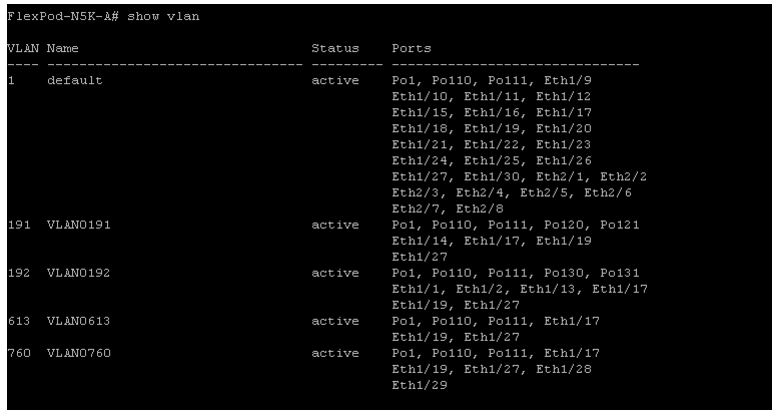Click the FlexPod-N5K-A# prompt
Screen dimensions: 779x416
point(63,16)
